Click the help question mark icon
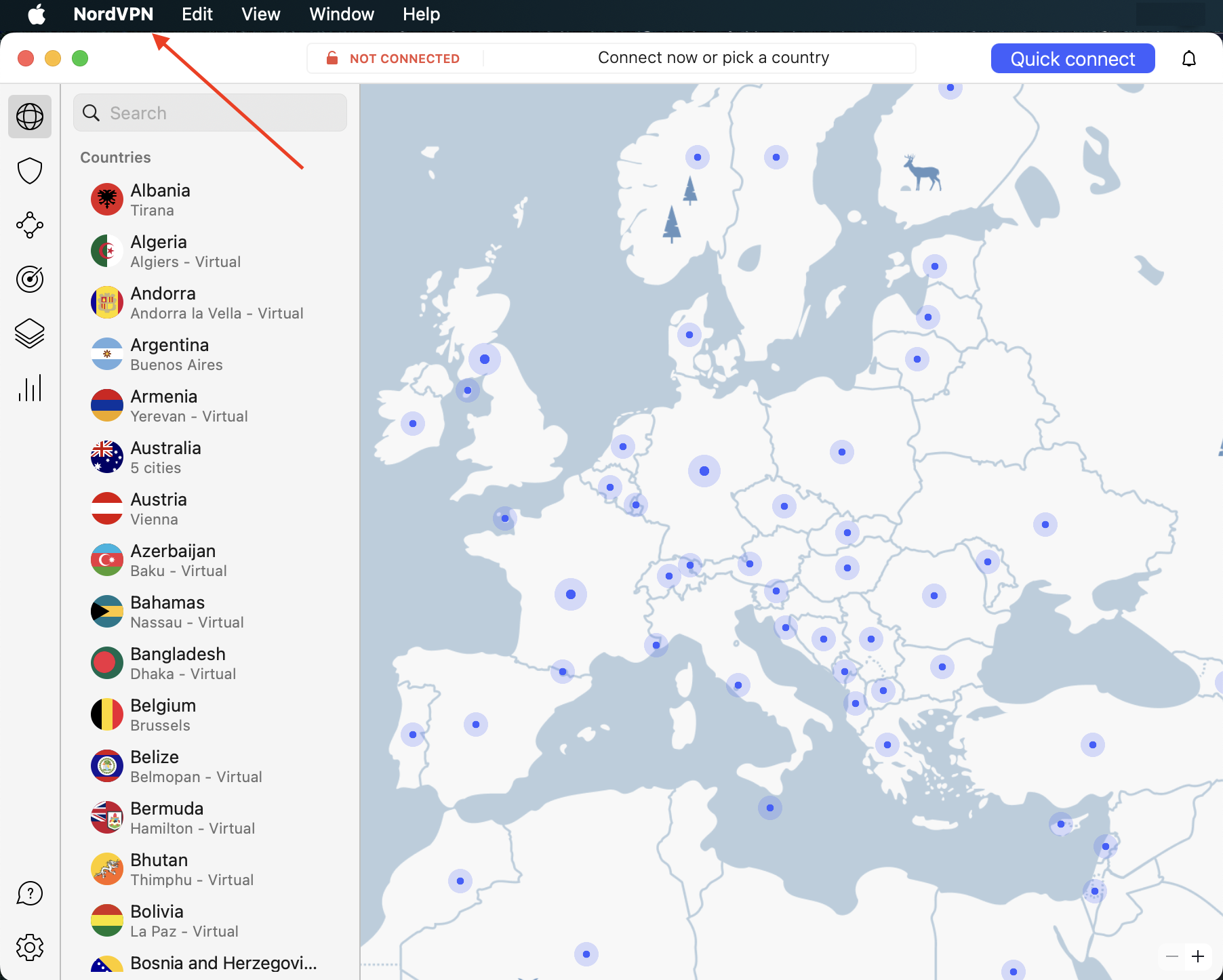This screenshot has height=980, width=1223. pyautogui.click(x=30, y=893)
